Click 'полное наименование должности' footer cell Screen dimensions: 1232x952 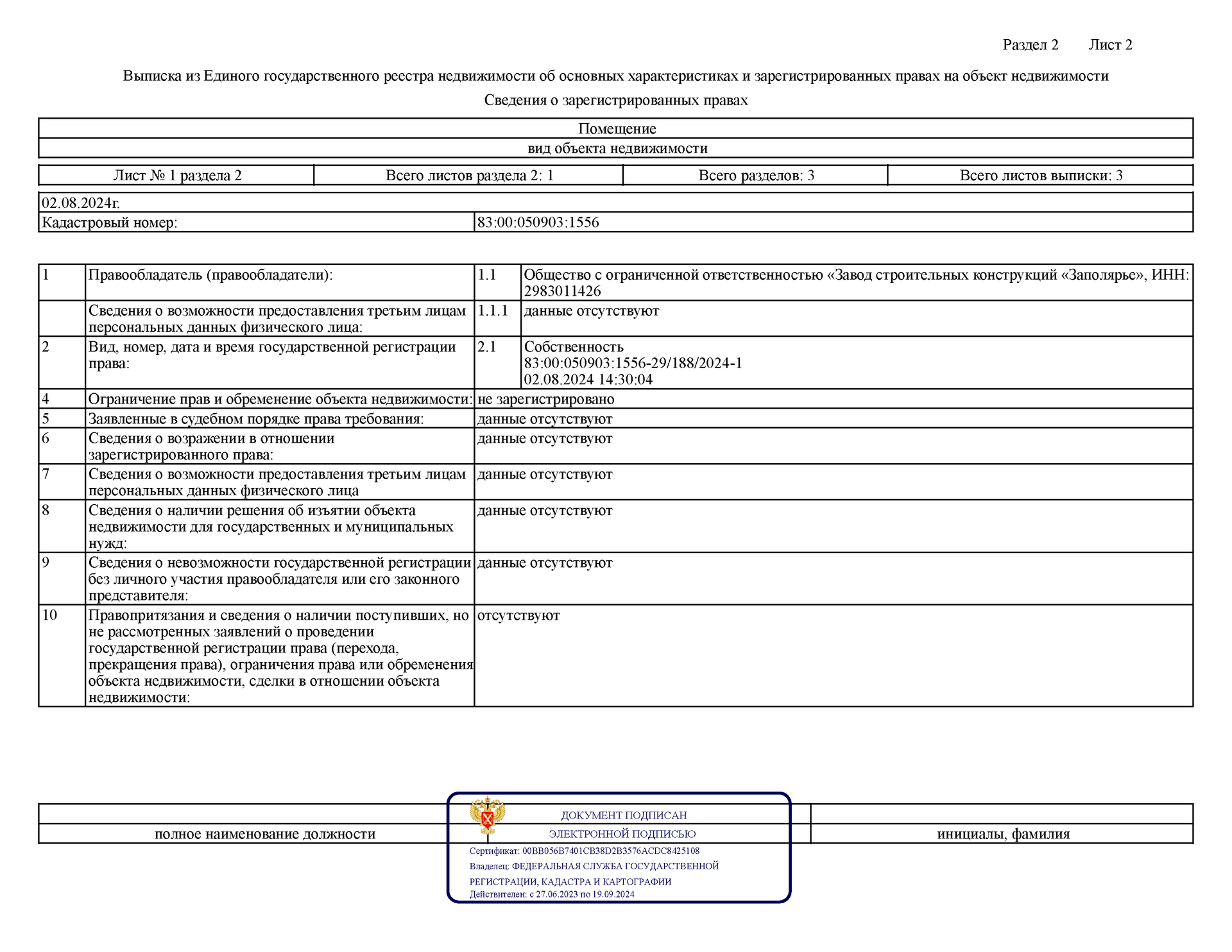(x=265, y=834)
